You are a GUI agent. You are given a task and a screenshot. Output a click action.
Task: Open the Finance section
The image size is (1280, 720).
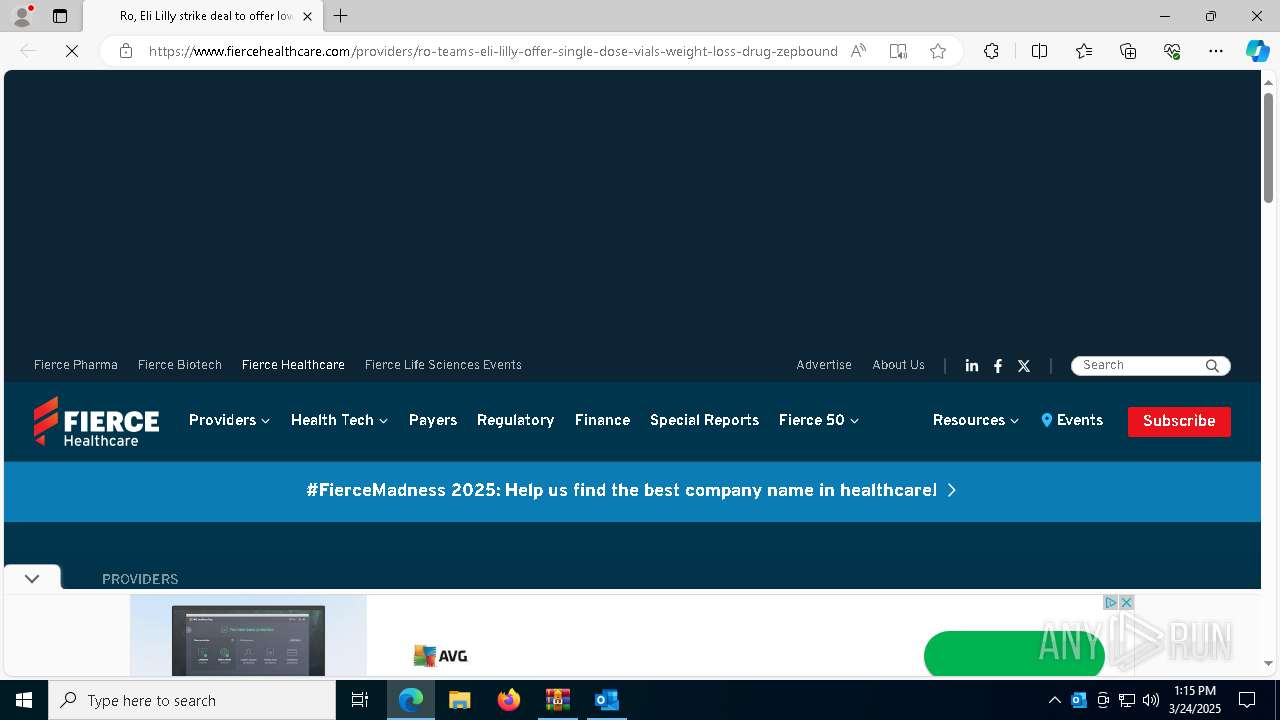(x=602, y=420)
